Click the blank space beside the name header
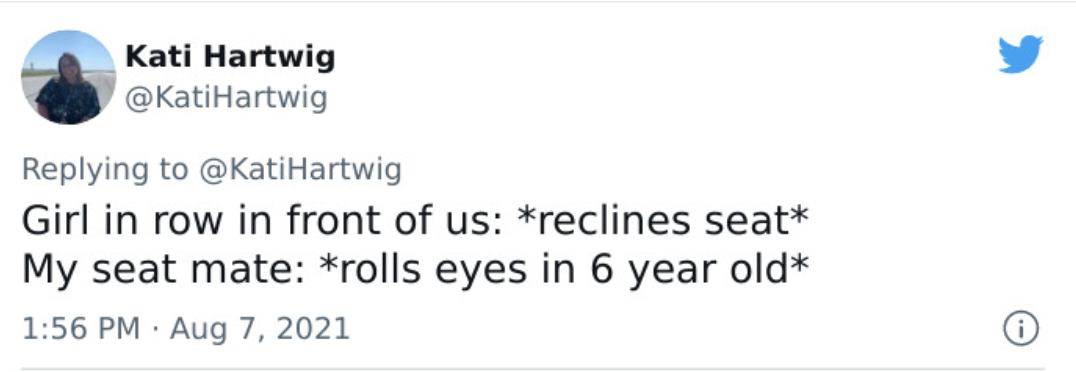 point(652,75)
